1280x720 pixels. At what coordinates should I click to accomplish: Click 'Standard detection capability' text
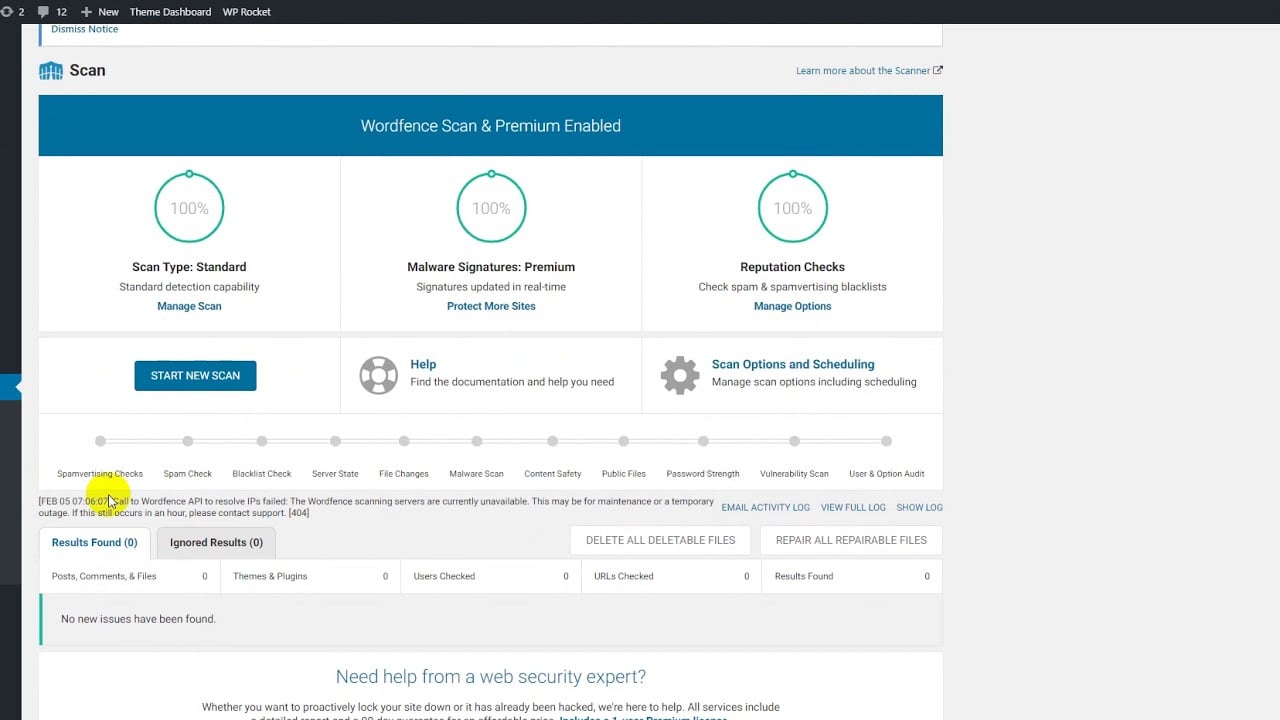(189, 287)
